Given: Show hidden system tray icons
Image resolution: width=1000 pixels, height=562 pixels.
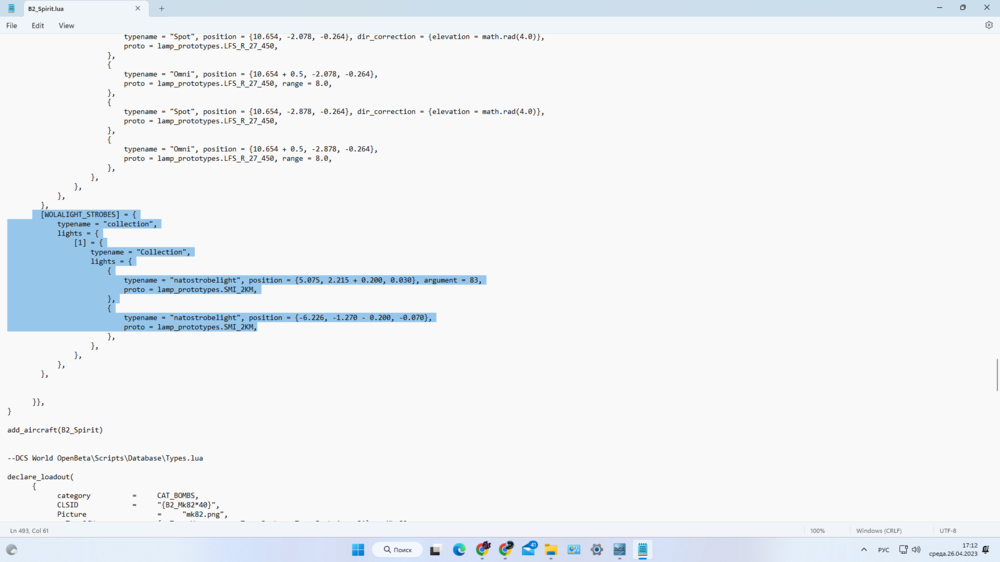Looking at the screenshot, I should (x=864, y=550).
